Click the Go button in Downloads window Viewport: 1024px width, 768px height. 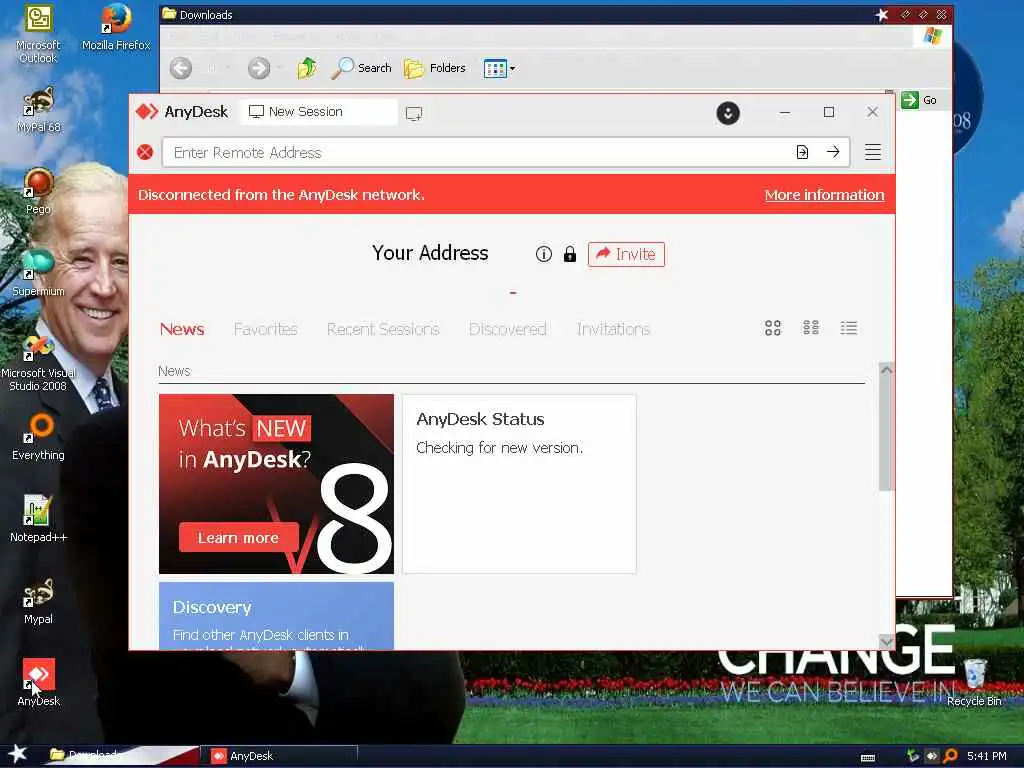tap(920, 100)
